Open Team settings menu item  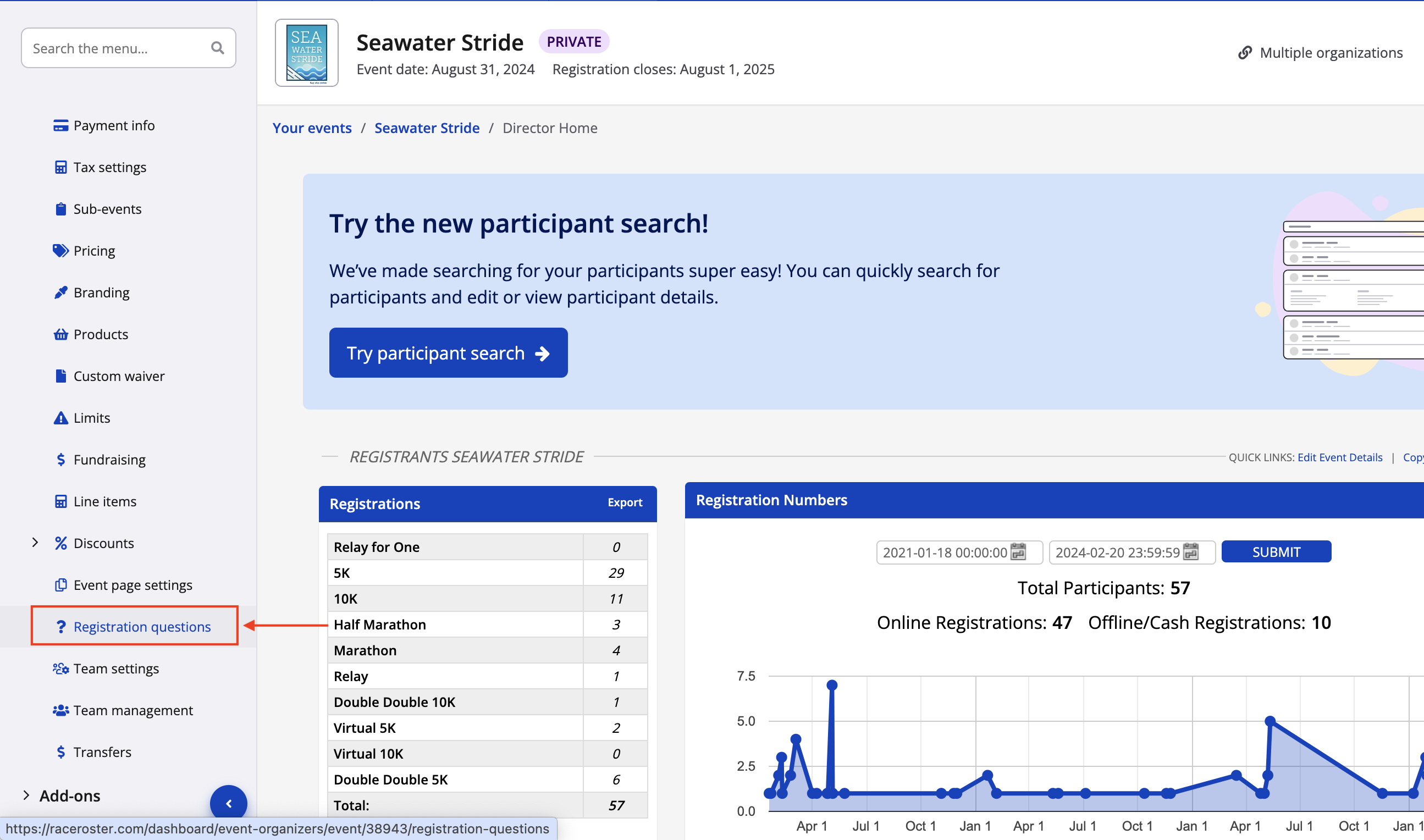coord(116,668)
